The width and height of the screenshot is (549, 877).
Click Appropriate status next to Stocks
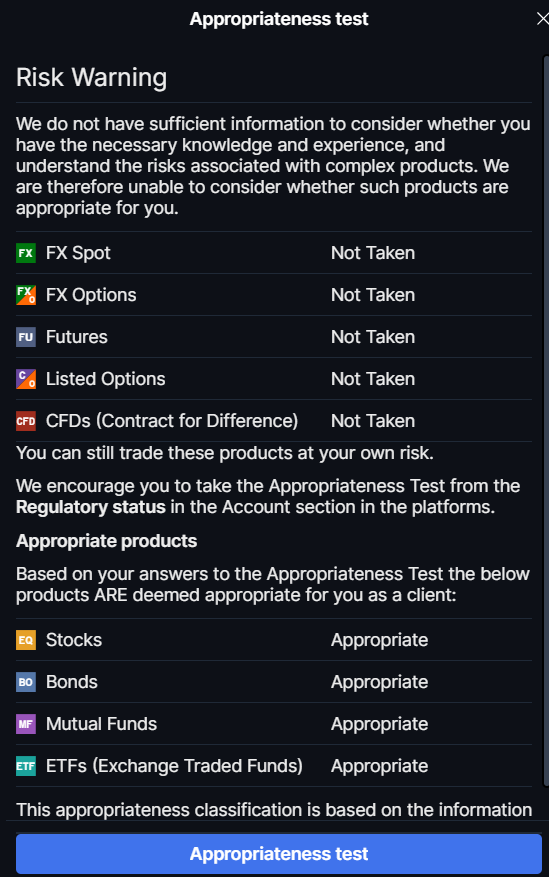pyautogui.click(x=380, y=640)
